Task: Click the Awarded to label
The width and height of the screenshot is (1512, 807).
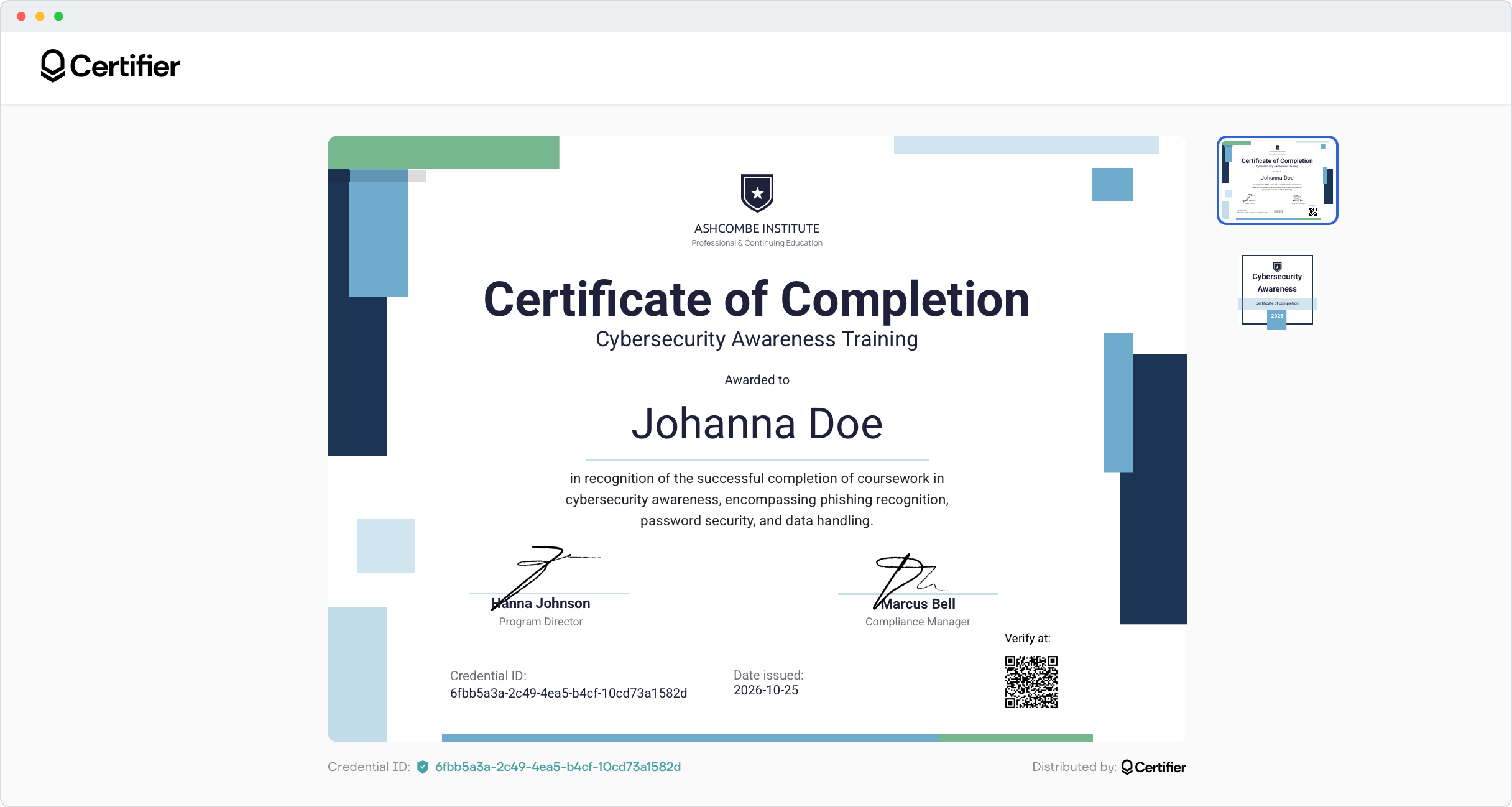Action: (x=757, y=380)
